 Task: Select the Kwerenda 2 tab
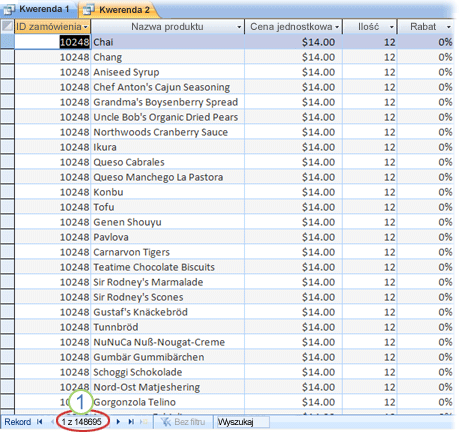tap(119, 10)
